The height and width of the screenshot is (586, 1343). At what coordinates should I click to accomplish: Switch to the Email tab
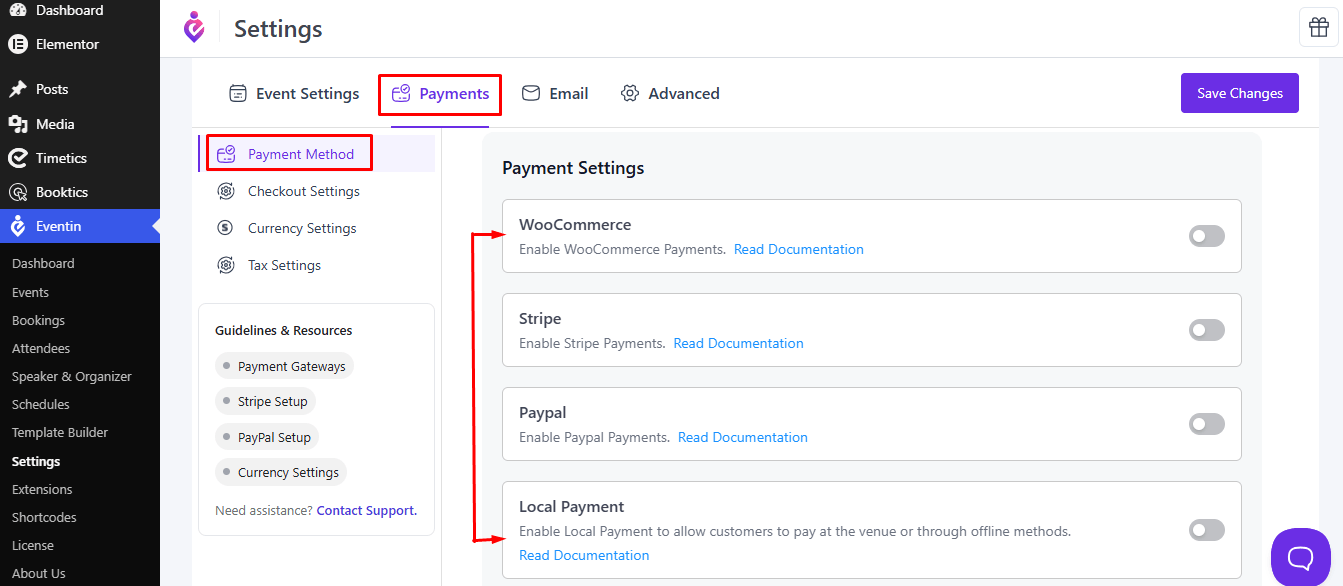pyautogui.click(x=555, y=93)
